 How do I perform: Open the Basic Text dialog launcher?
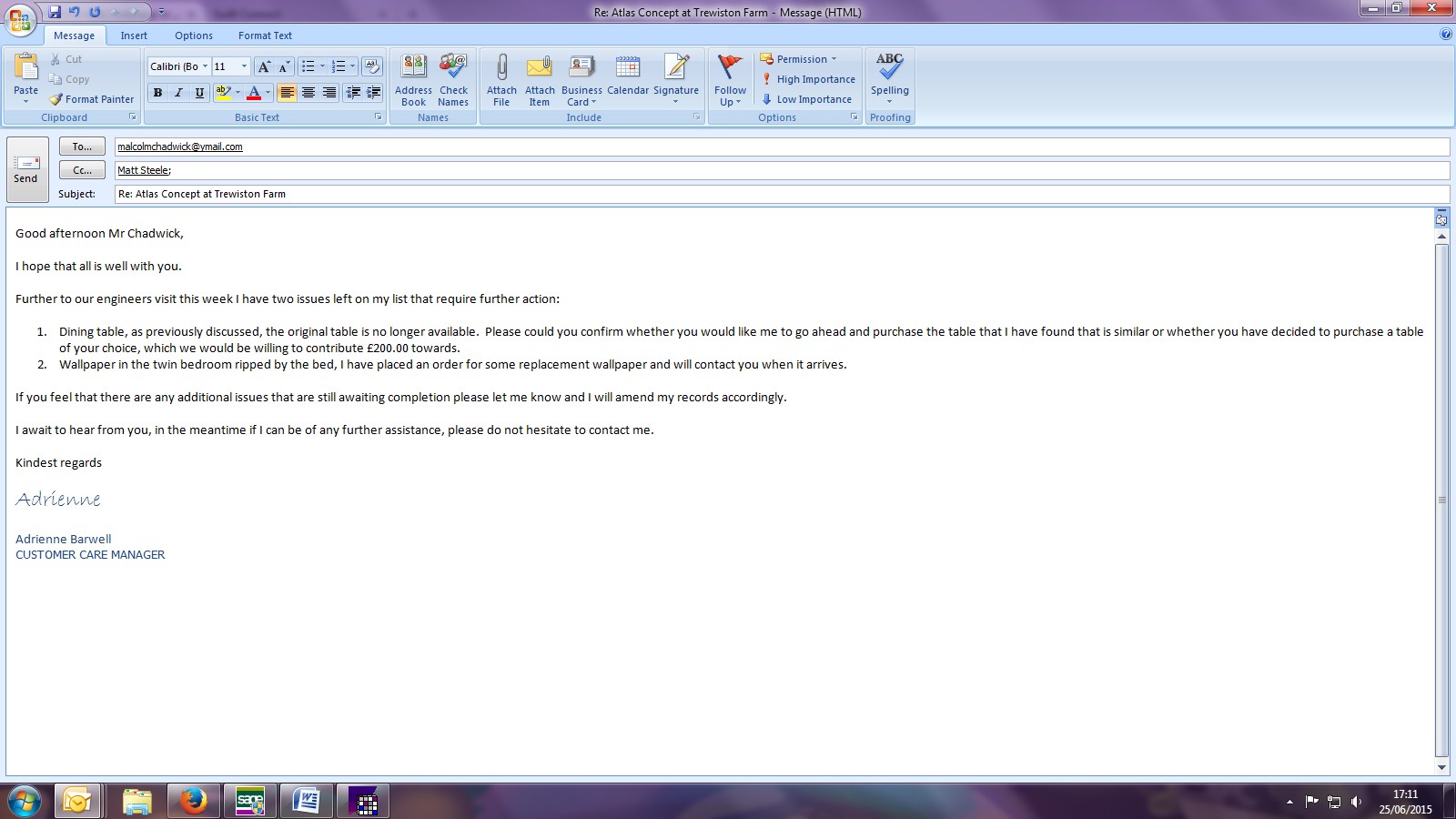tap(379, 117)
